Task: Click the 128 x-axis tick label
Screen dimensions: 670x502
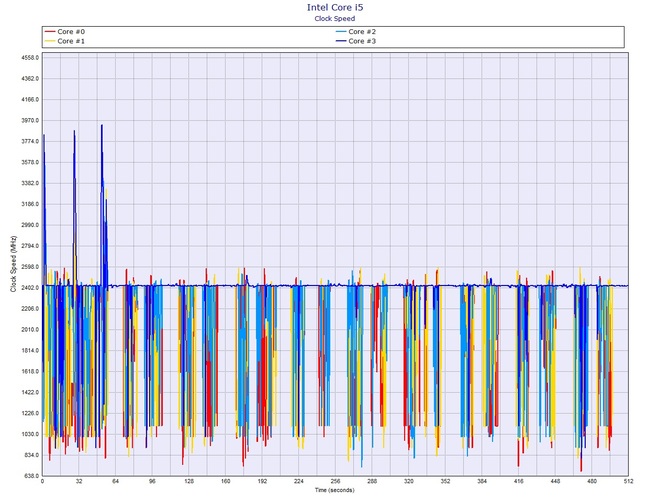Action: coord(189,481)
